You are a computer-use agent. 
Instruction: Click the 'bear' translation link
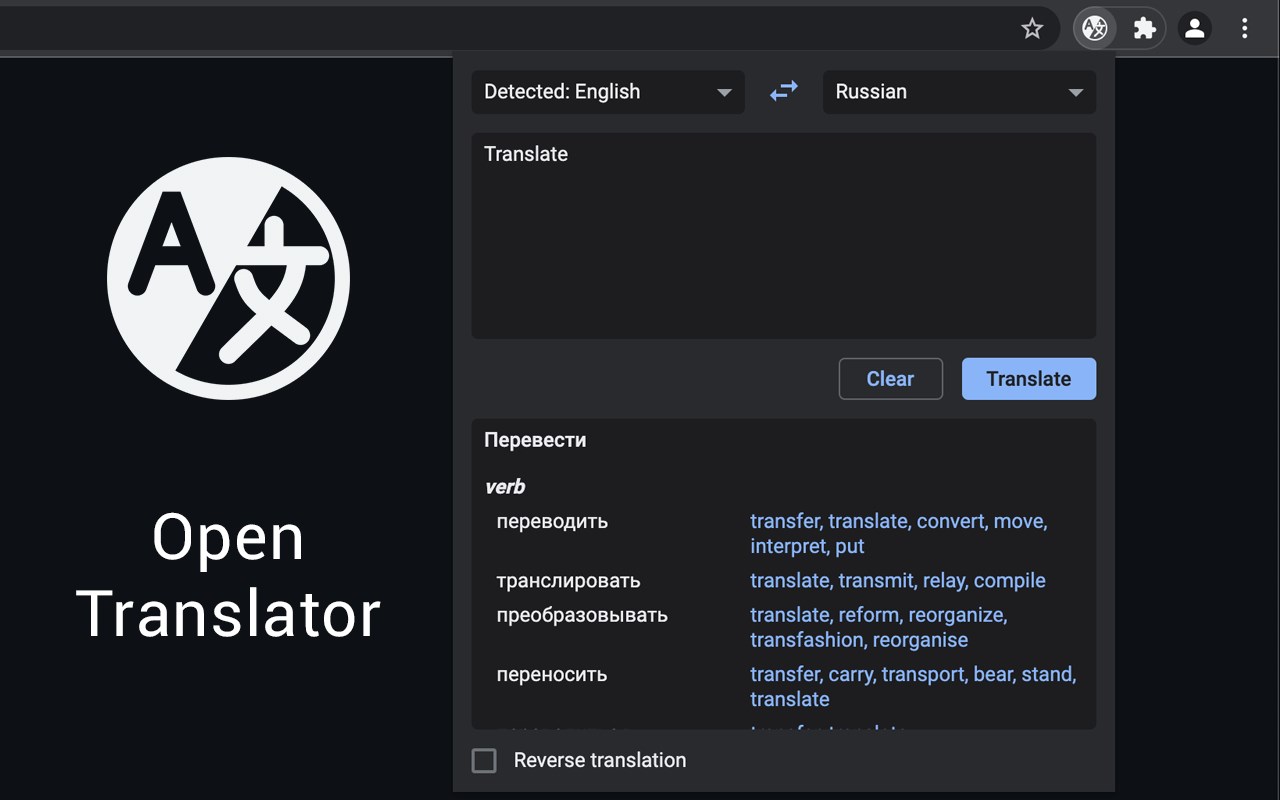click(x=993, y=674)
